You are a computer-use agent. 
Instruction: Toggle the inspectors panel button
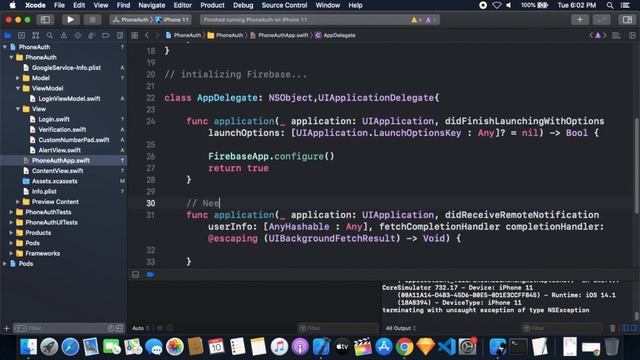627,20
